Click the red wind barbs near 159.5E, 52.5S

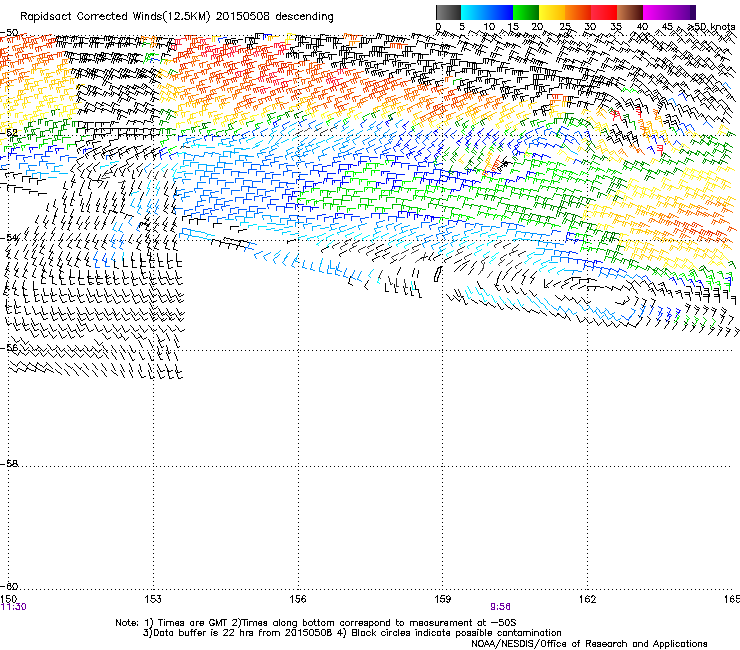[x=494, y=166]
